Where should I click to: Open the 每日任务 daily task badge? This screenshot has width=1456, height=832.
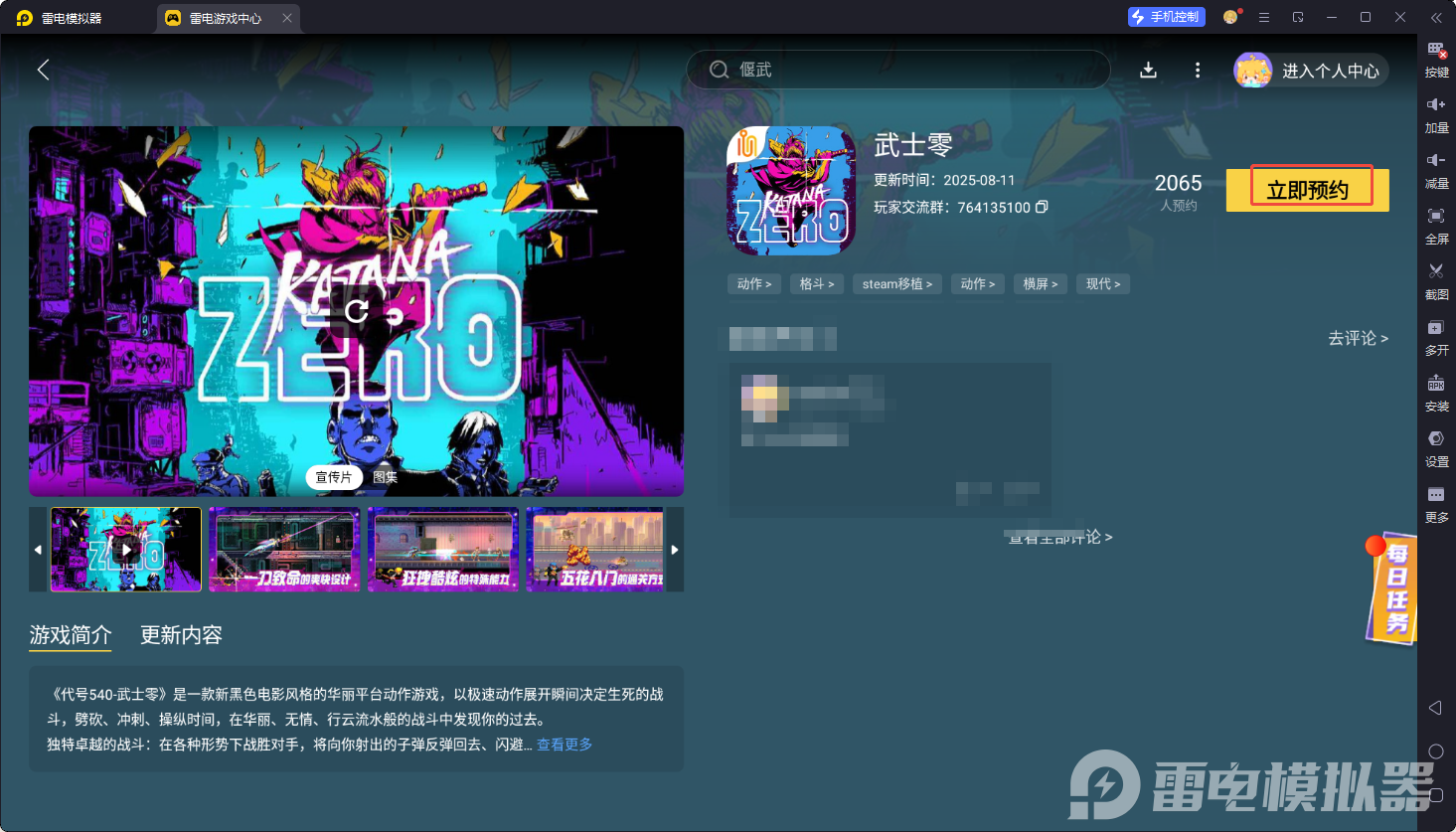pyautogui.click(x=1392, y=588)
